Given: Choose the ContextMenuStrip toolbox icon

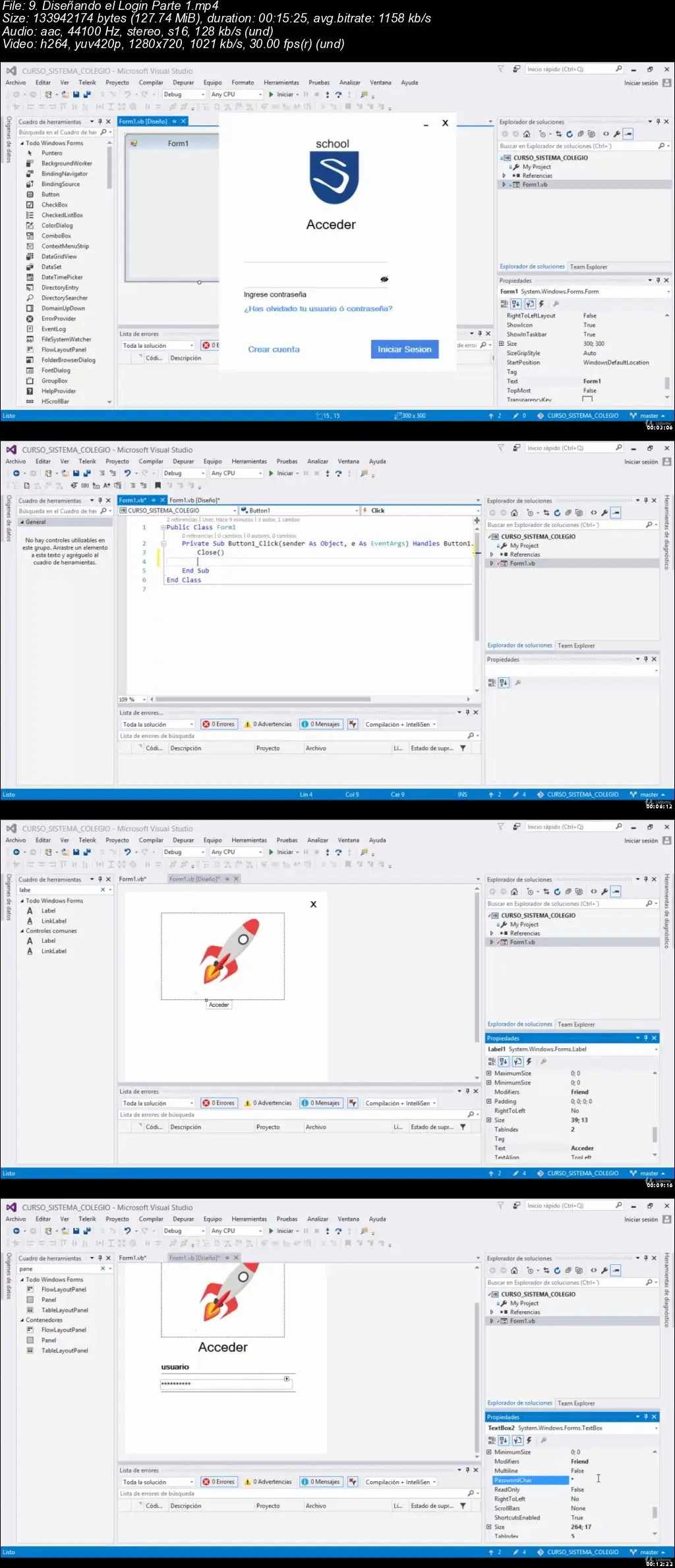Looking at the screenshot, I should [30, 246].
